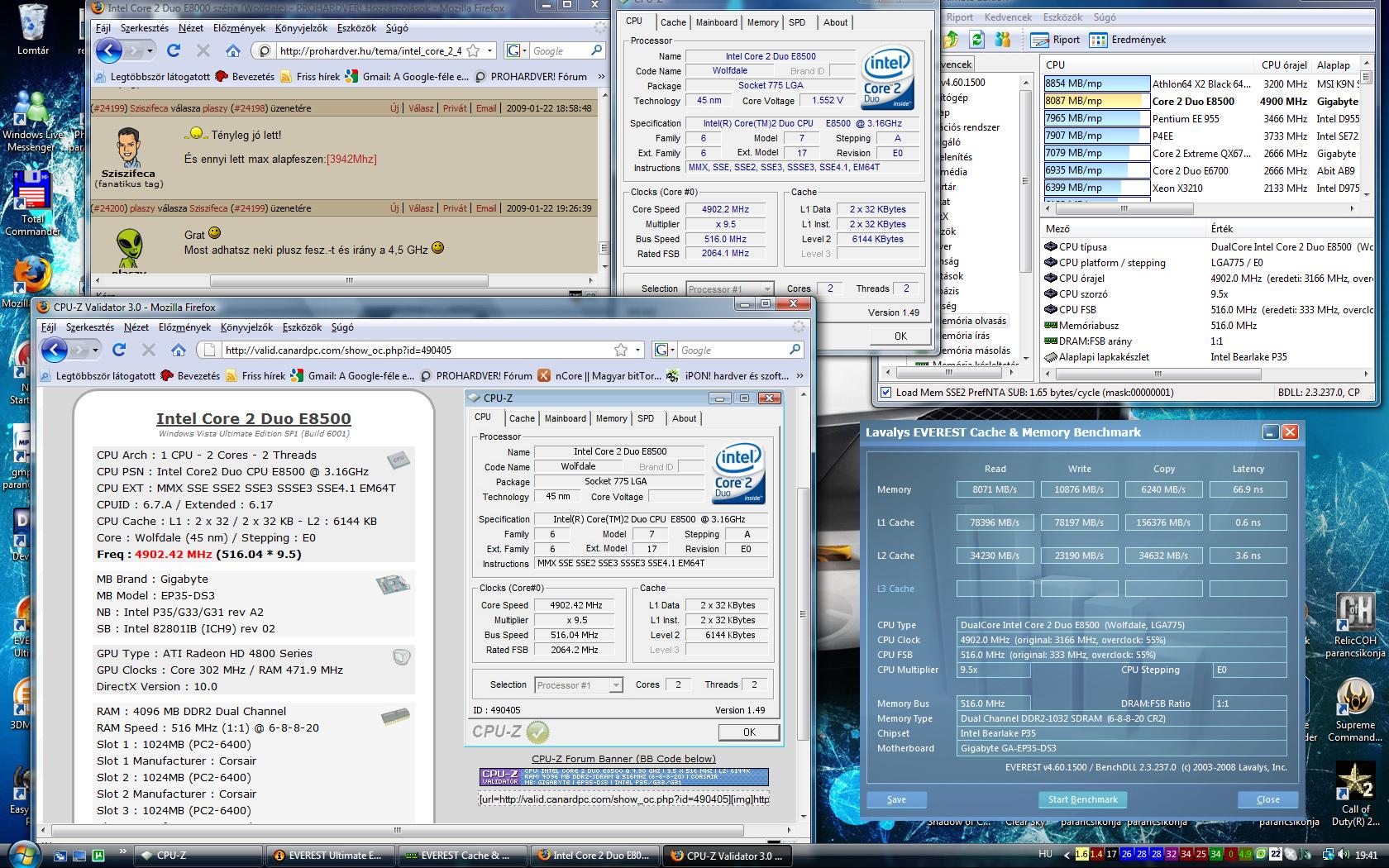Open Windows Live Messenger desktop icon

(x=31, y=120)
